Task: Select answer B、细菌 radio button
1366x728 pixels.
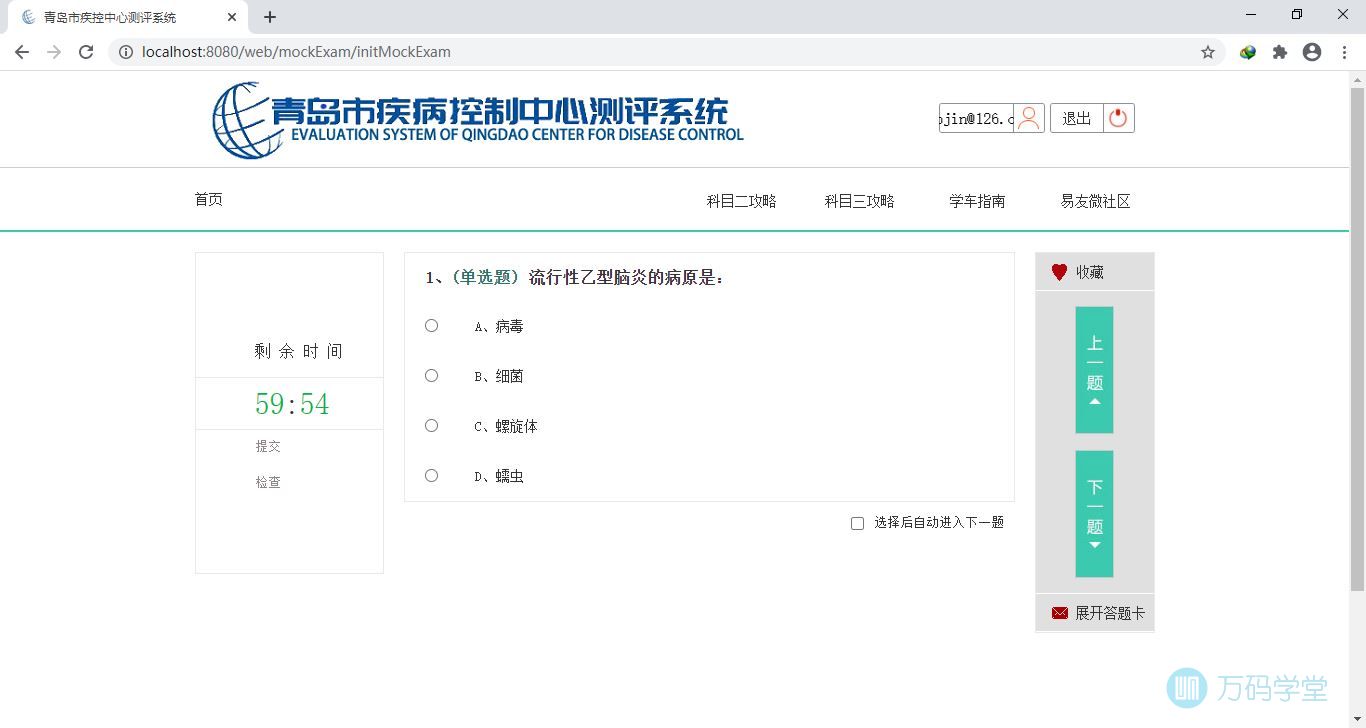Action: coord(431,376)
